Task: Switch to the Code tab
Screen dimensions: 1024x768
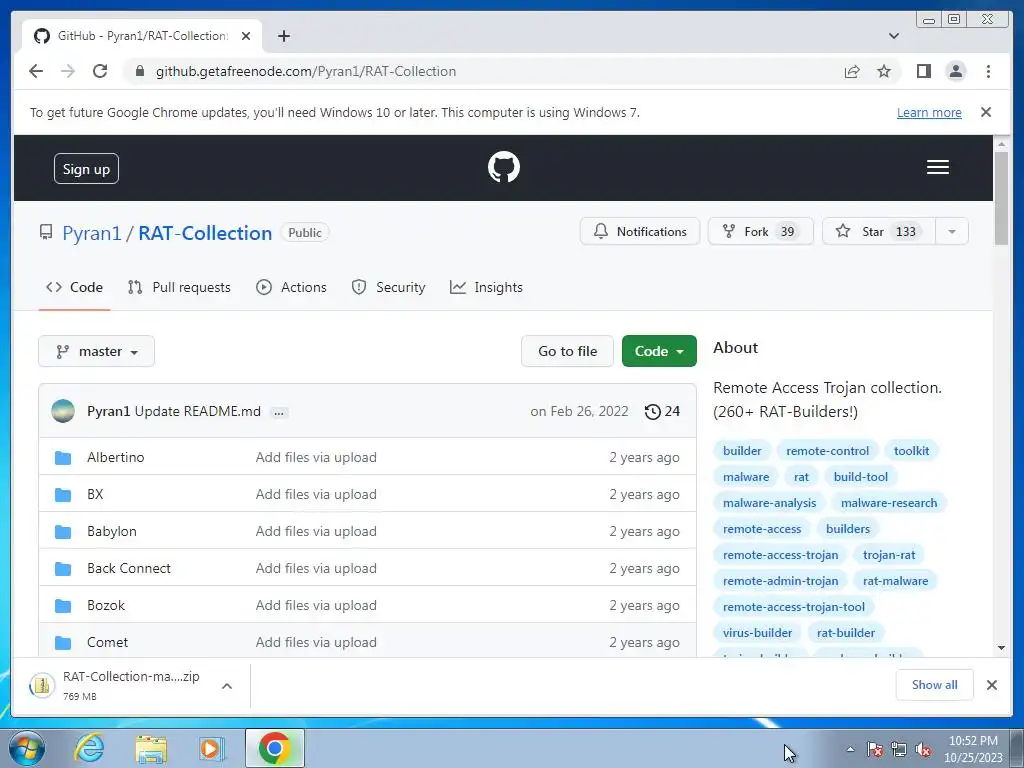Action: pyautogui.click(x=74, y=287)
